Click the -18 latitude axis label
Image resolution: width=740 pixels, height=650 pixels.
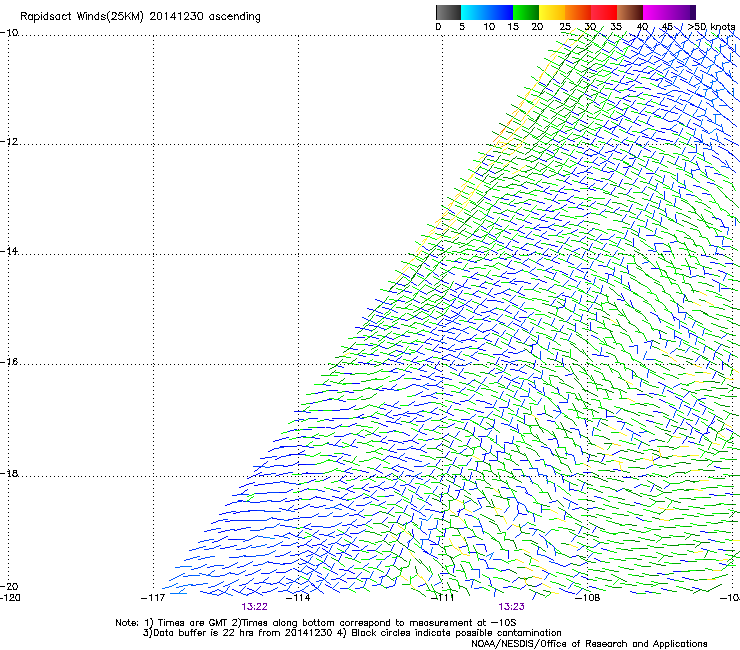click(x=9, y=473)
